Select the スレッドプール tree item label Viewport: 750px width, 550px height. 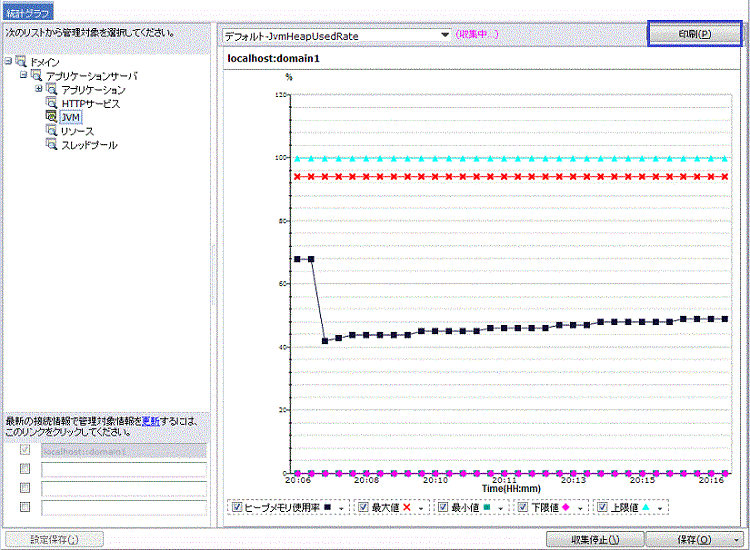coord(89,146)
